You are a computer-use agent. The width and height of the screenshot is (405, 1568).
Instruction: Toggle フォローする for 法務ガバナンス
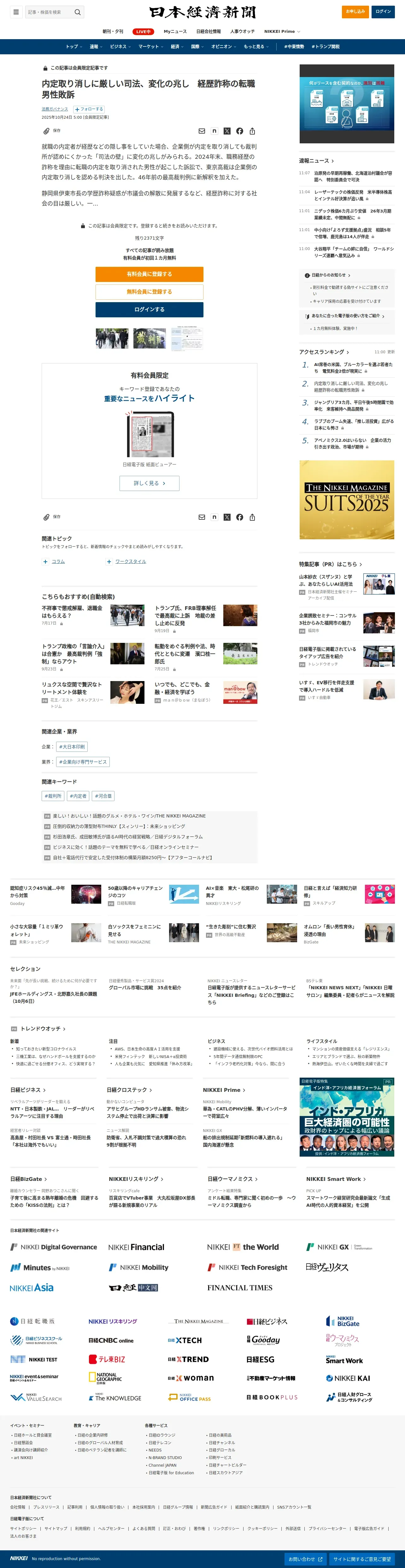pyautogui.click(x=89, y=109)
